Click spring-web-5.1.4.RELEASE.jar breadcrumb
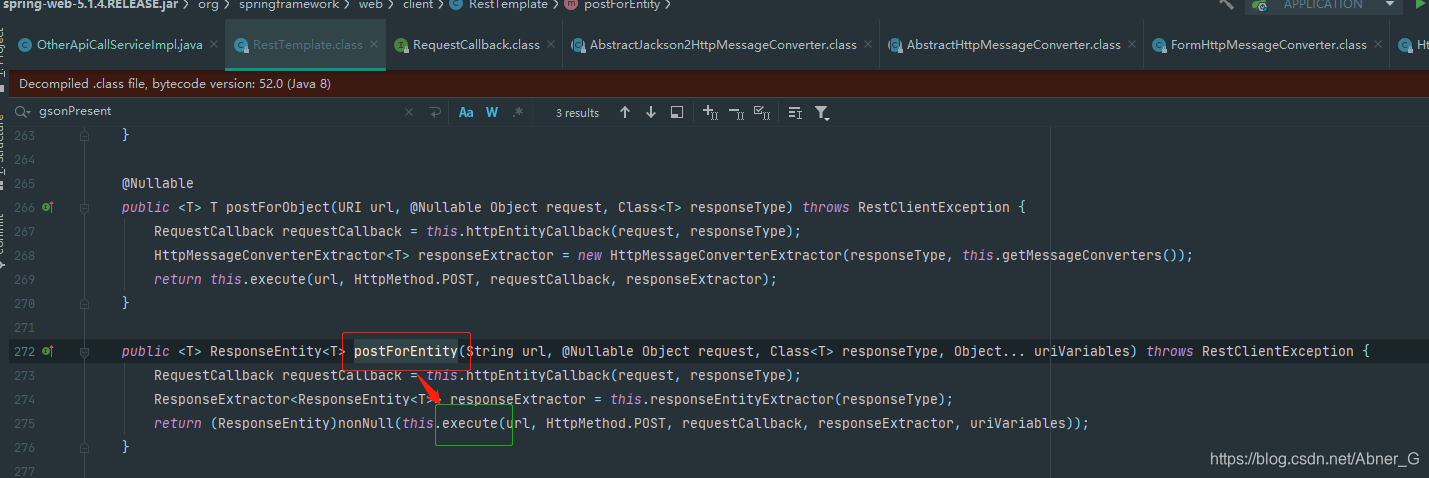 (x=92, y=5)
